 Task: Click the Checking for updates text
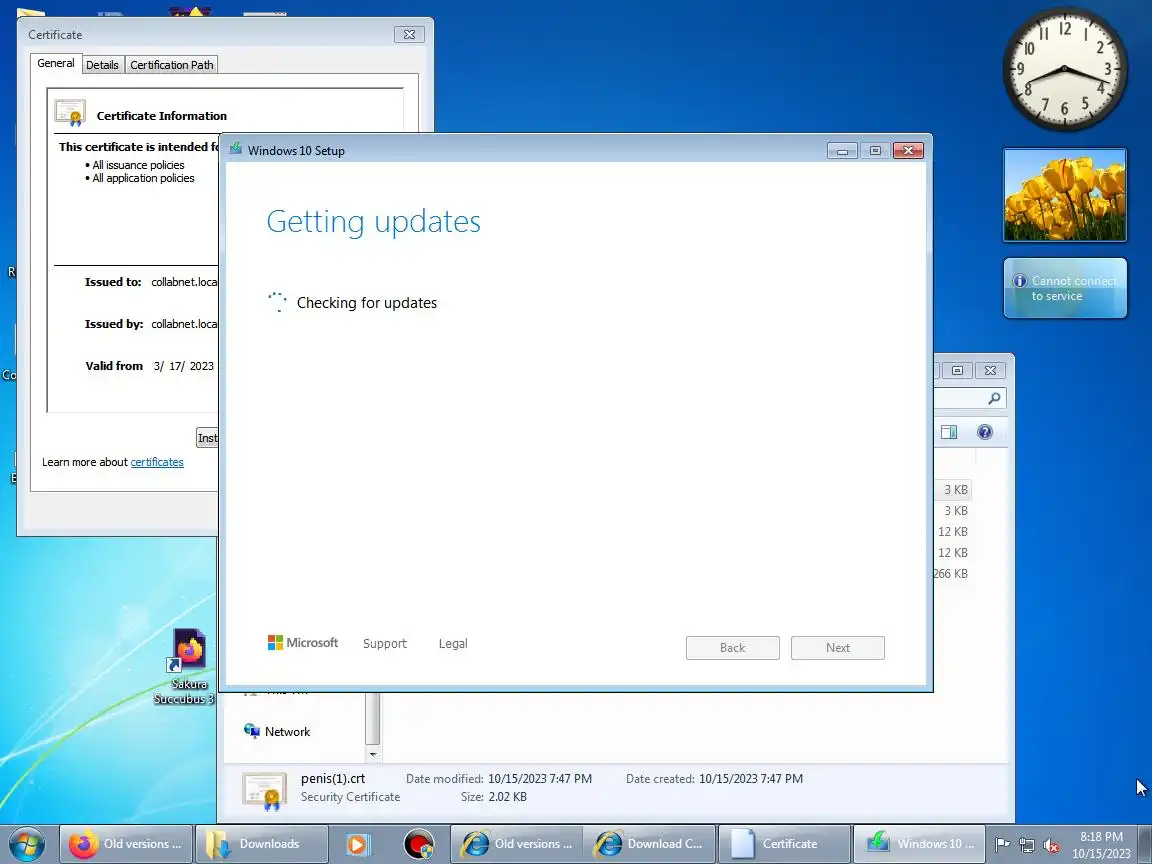367,303
